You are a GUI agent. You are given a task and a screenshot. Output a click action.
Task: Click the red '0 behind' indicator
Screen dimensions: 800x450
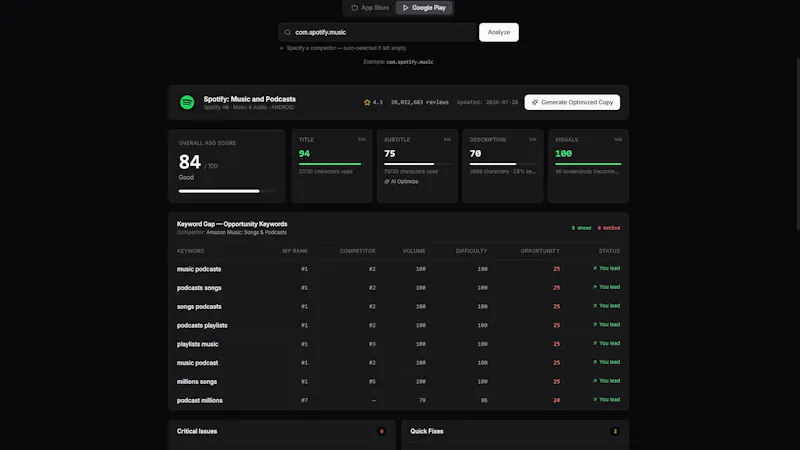coord(609,228)
